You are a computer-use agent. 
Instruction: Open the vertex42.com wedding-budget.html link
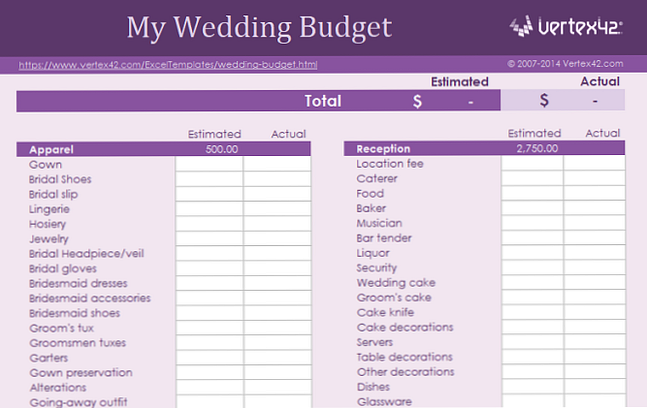coord(168,65)
